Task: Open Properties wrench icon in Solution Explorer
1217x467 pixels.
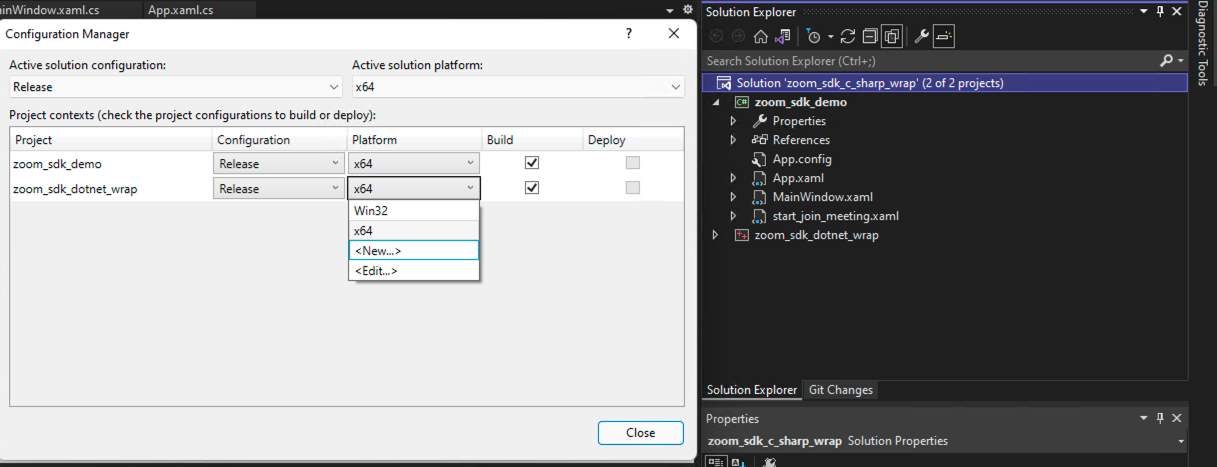Action: click(922, 37)
